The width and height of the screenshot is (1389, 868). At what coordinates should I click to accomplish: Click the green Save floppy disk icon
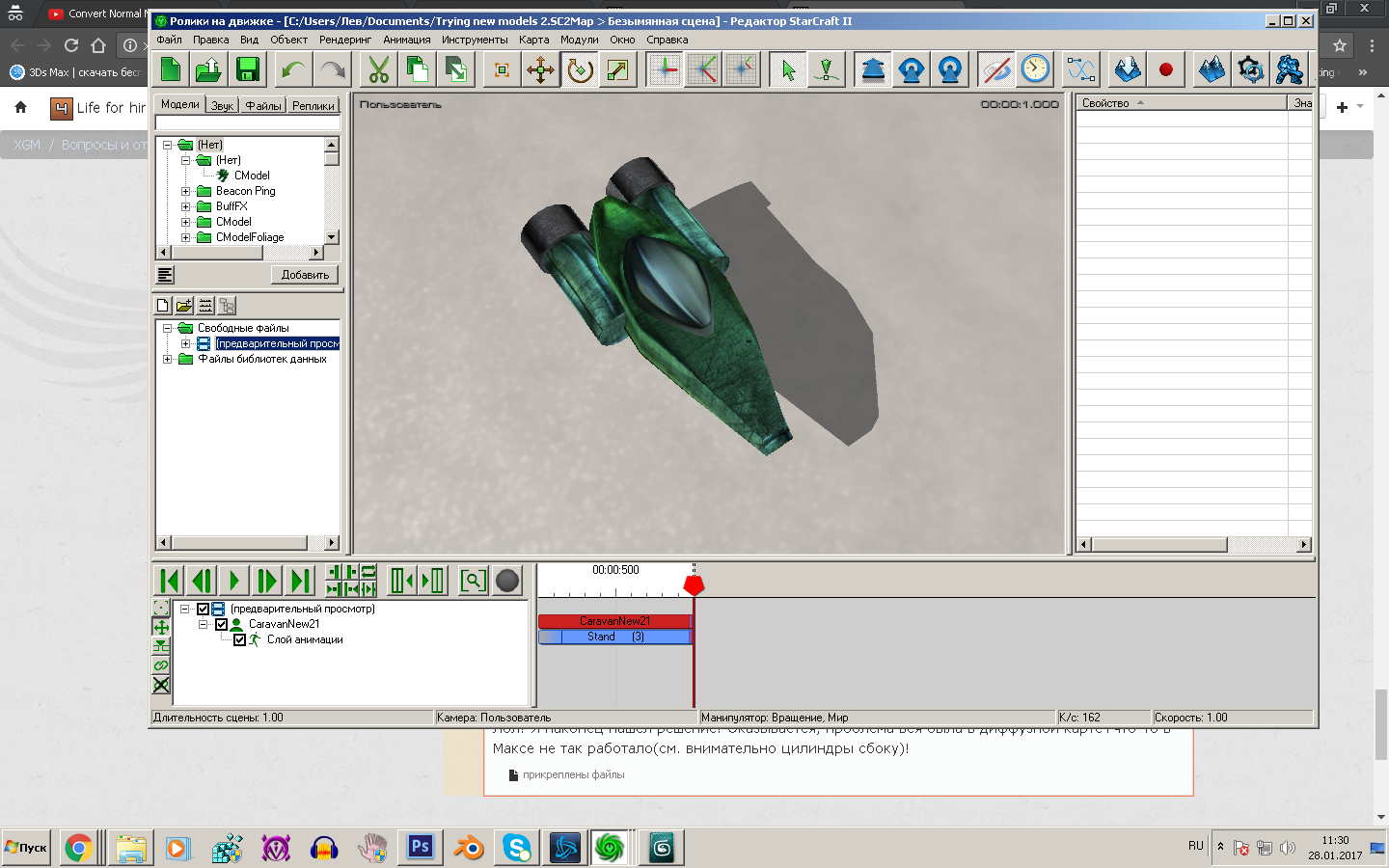[x=248, y=69]
